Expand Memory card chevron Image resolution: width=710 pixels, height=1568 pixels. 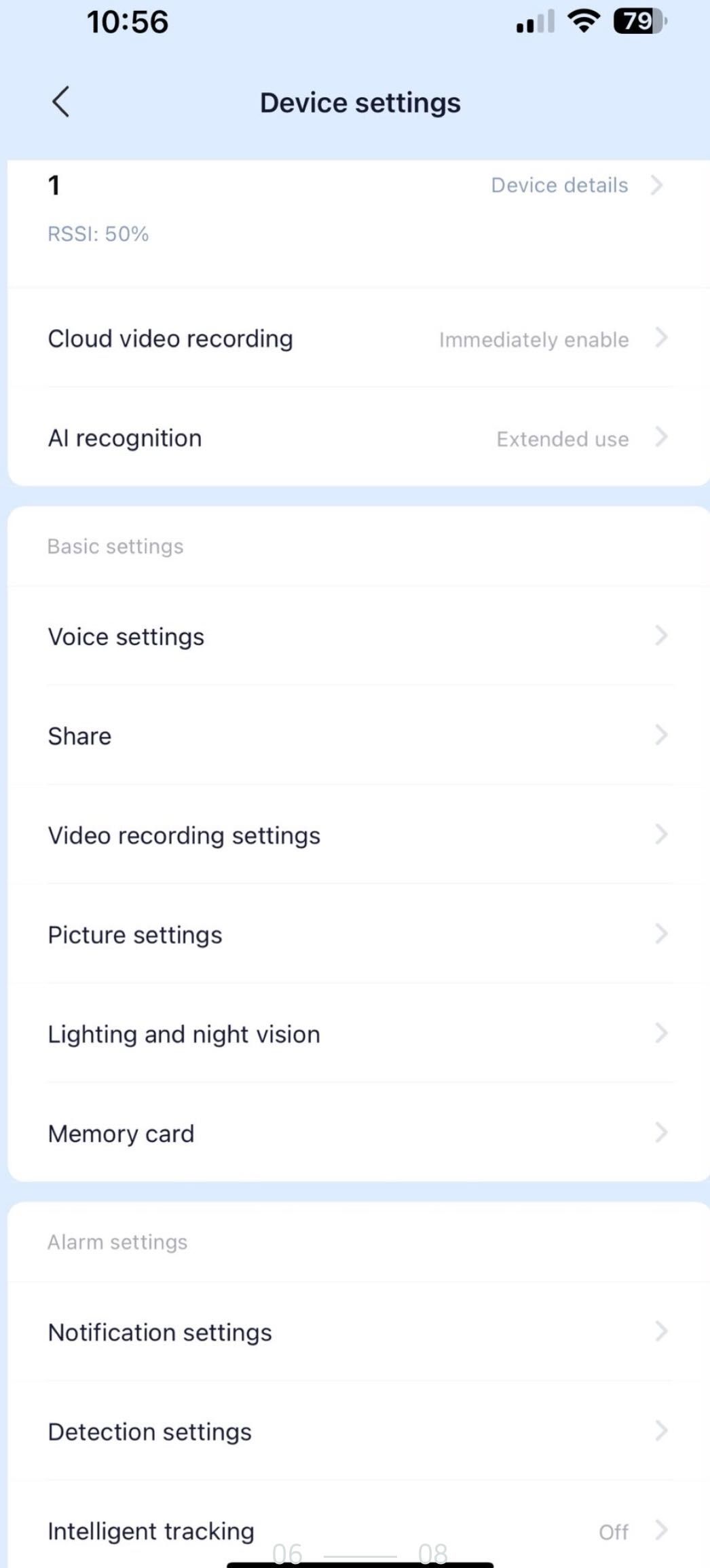click(x=661, y=1132)
